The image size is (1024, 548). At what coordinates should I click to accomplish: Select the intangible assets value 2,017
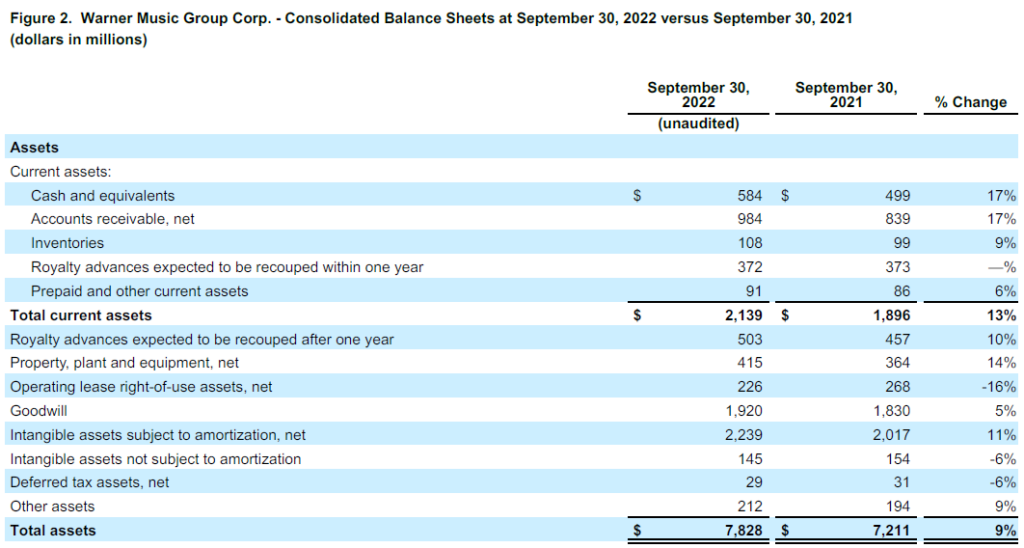coord(892,435)
